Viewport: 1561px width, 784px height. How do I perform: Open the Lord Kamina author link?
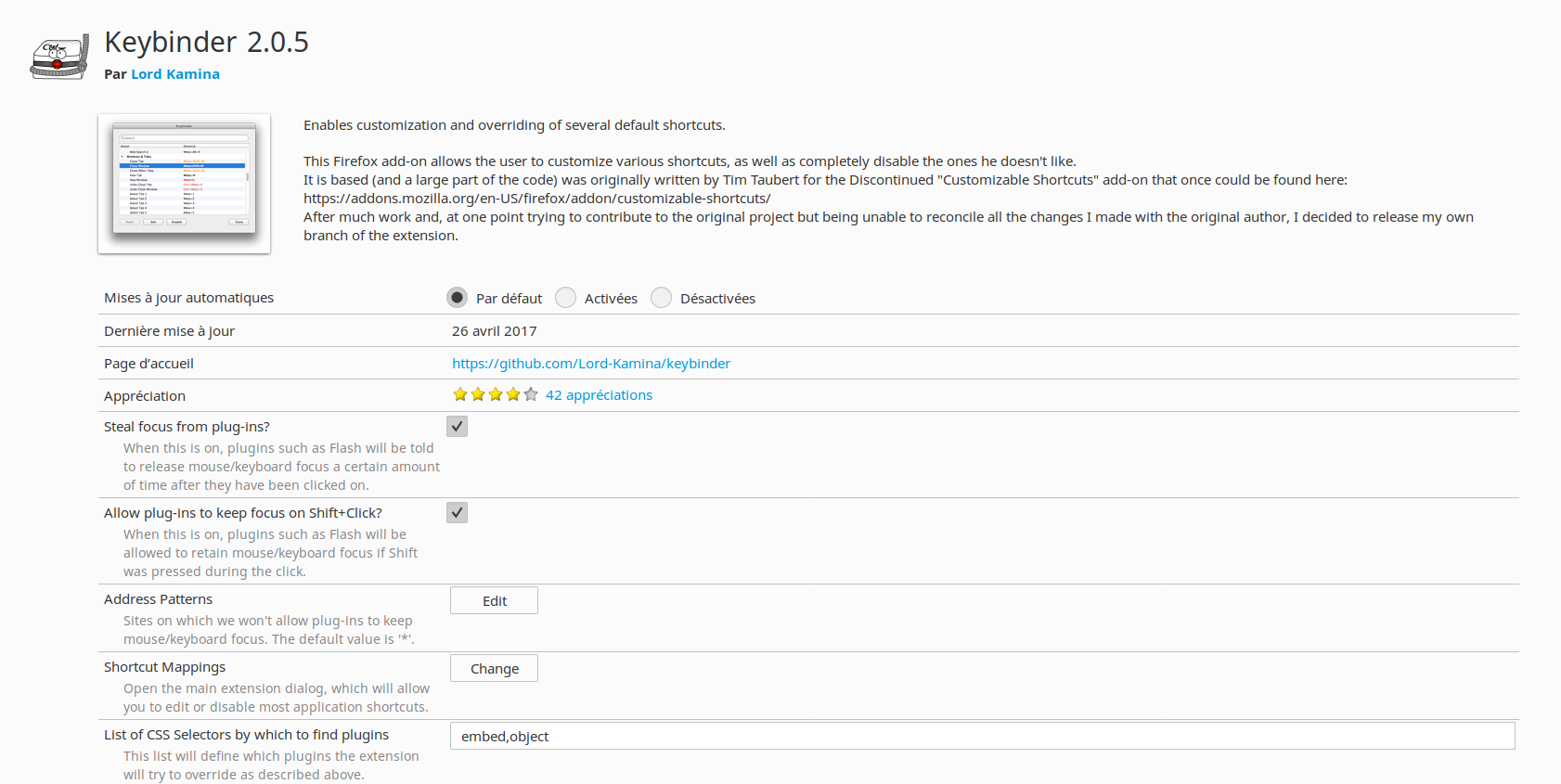[x=175, y=74]
